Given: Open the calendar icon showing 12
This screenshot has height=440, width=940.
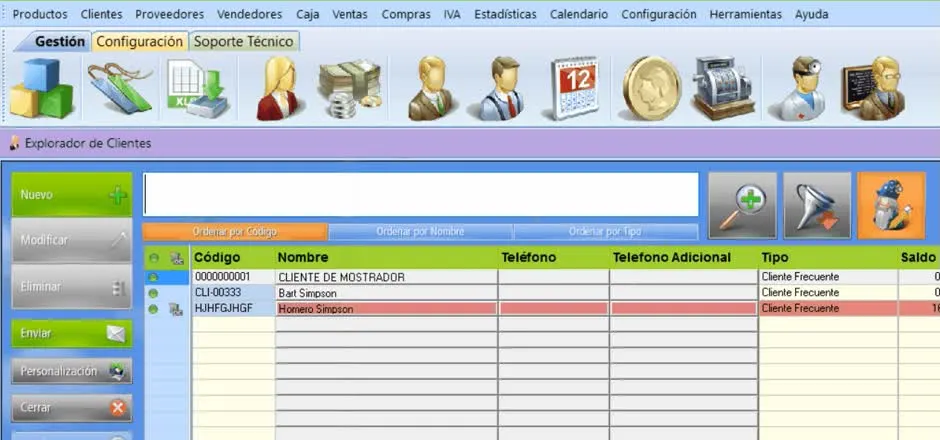Looking at the screenshot, I should (x=574, y=88).
